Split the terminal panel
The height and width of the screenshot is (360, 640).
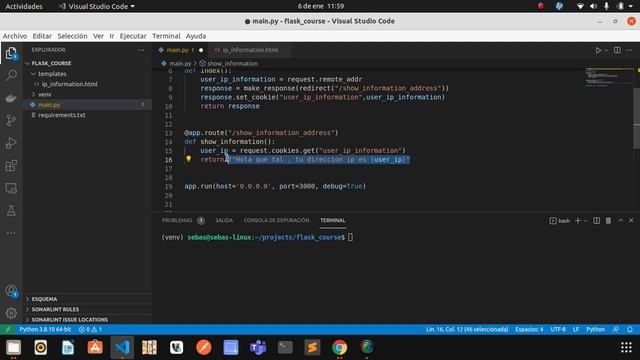click(x=596, y=220)
